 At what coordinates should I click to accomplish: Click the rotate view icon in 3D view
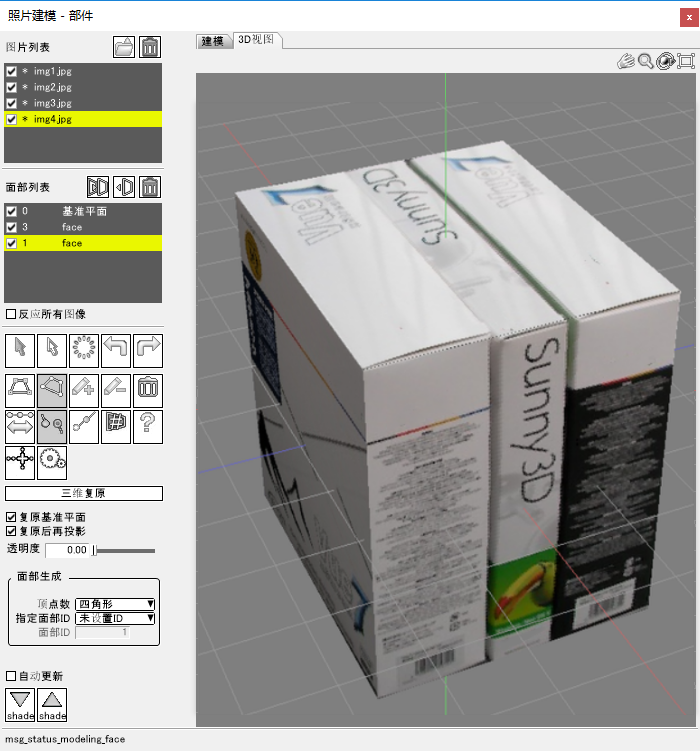click(x=666, y=61)
